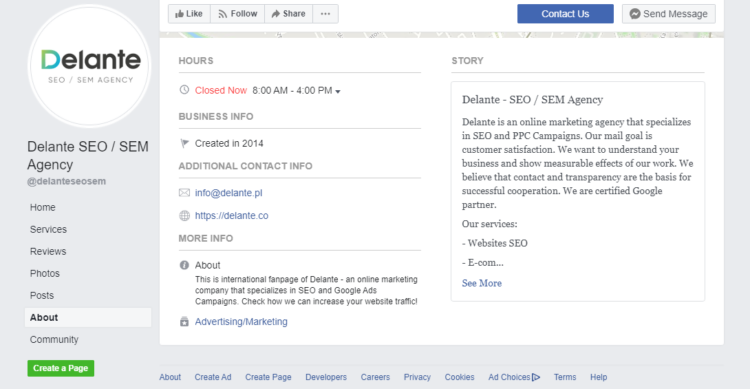Follow the Delante page
Viewport: 750px width, 389px height.
[x=237, y=14]
